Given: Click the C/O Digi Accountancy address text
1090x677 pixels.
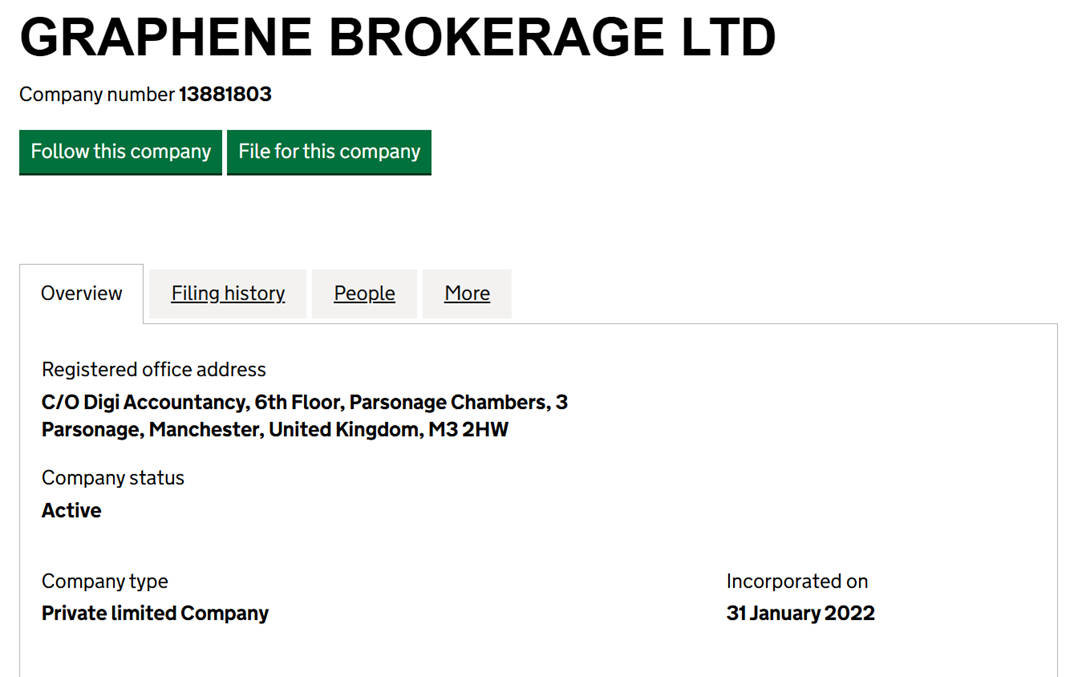Looking at the screenshot, I should [144, 402].
